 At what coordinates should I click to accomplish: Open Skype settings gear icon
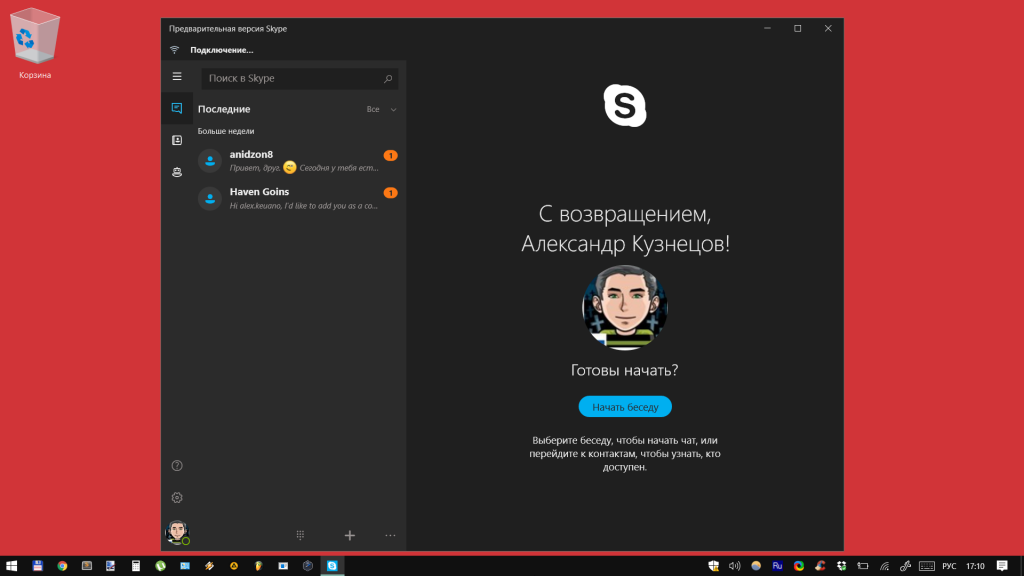(177, 497)
